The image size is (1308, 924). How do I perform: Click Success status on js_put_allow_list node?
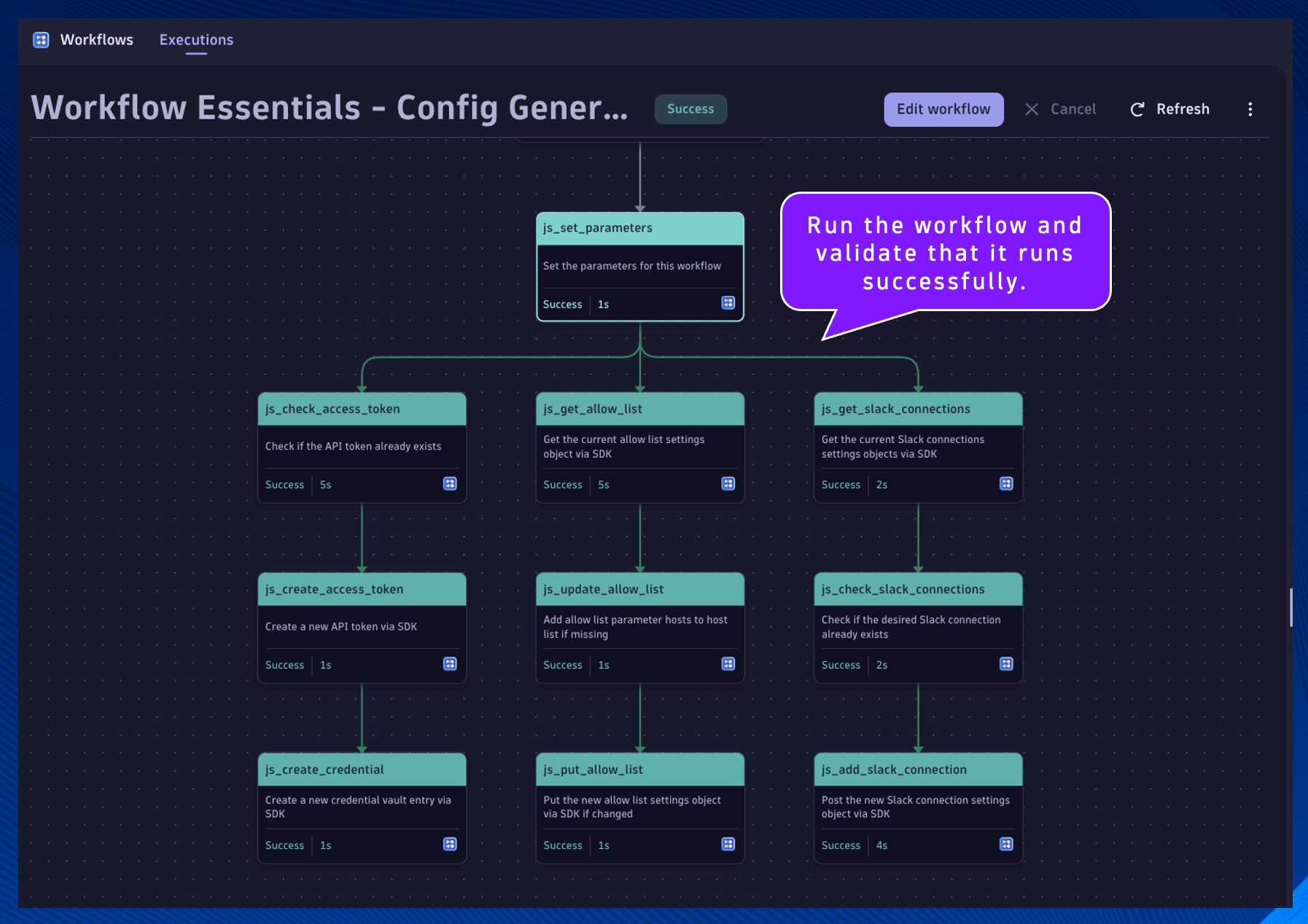pyautogui.click(x=562, y=845)
